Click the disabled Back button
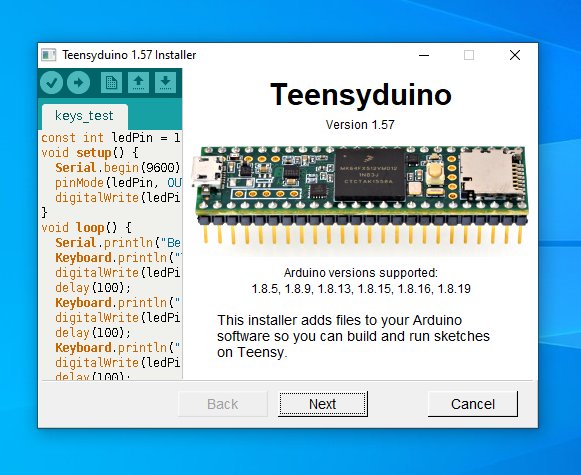This screenshot has width=581, height=475. coord(223,404)
